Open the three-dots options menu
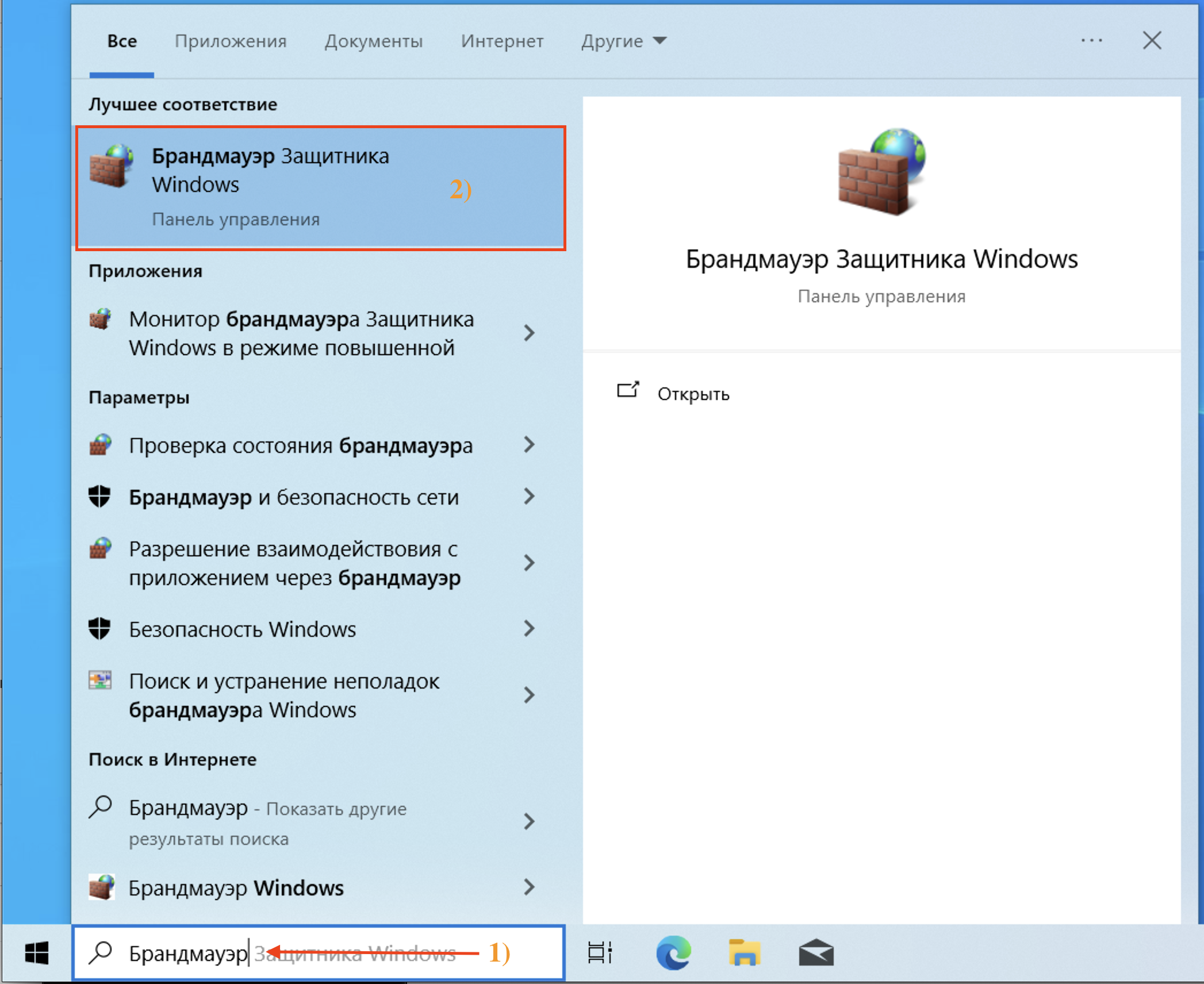 (1091, 40)
